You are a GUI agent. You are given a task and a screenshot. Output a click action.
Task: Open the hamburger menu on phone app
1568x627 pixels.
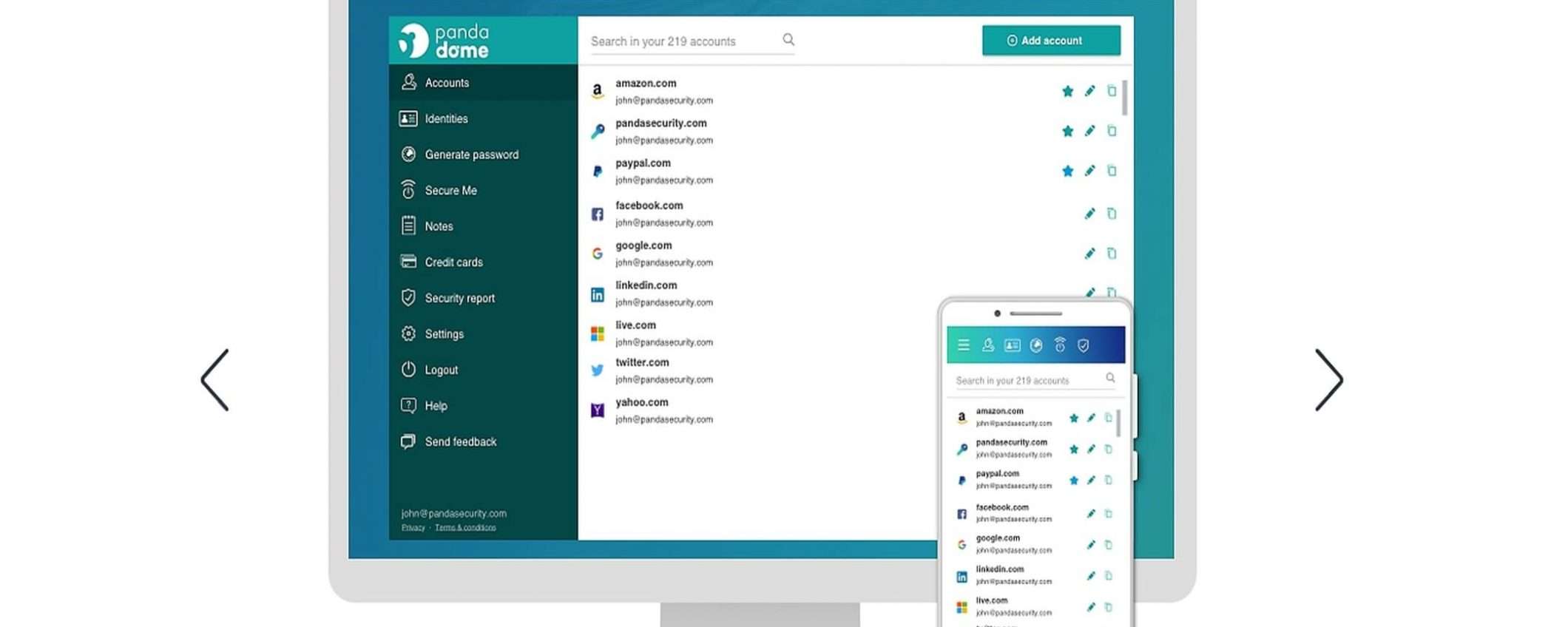click(x=963, y=345)
